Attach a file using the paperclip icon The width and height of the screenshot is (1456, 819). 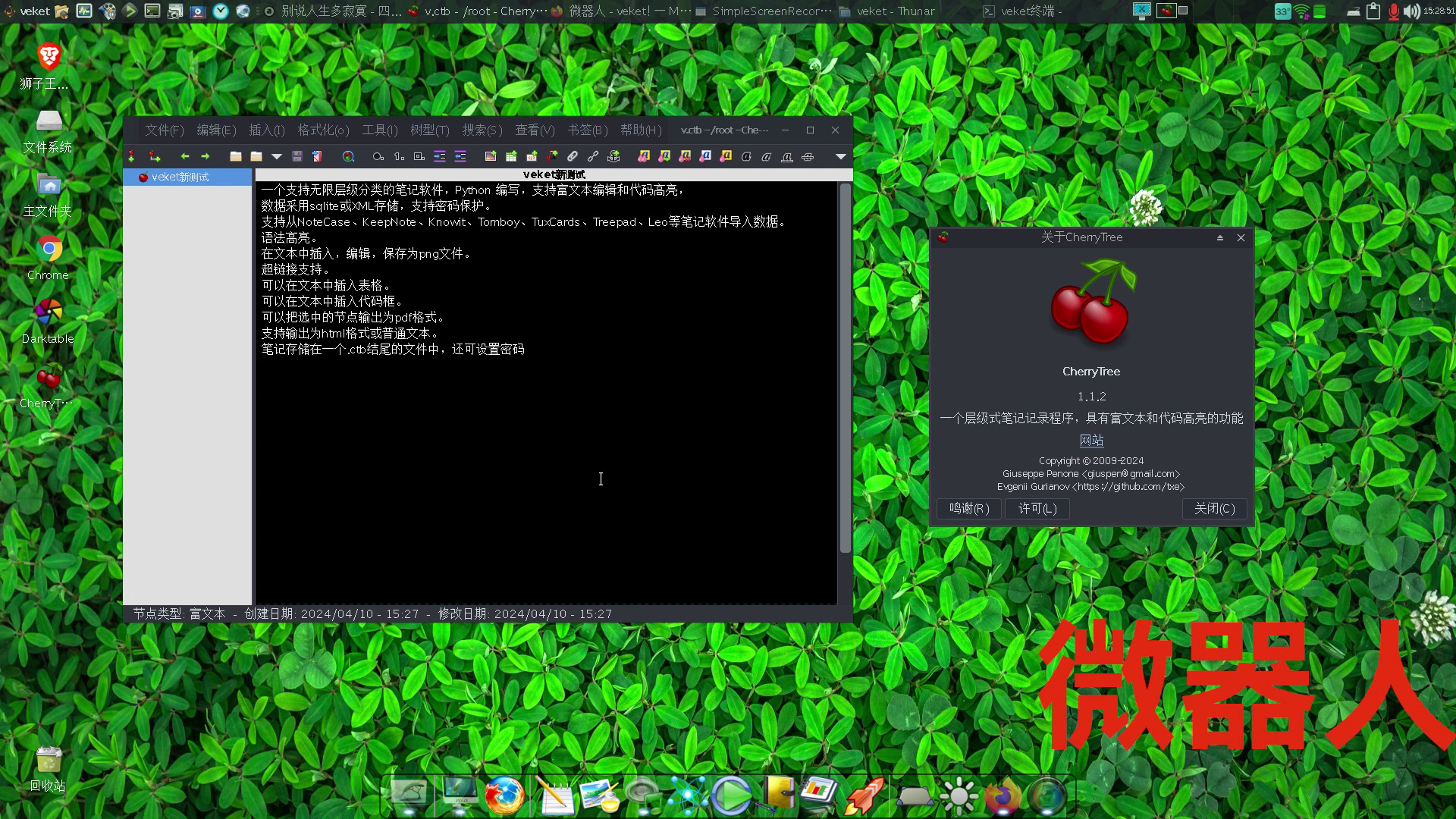point(573,156)
